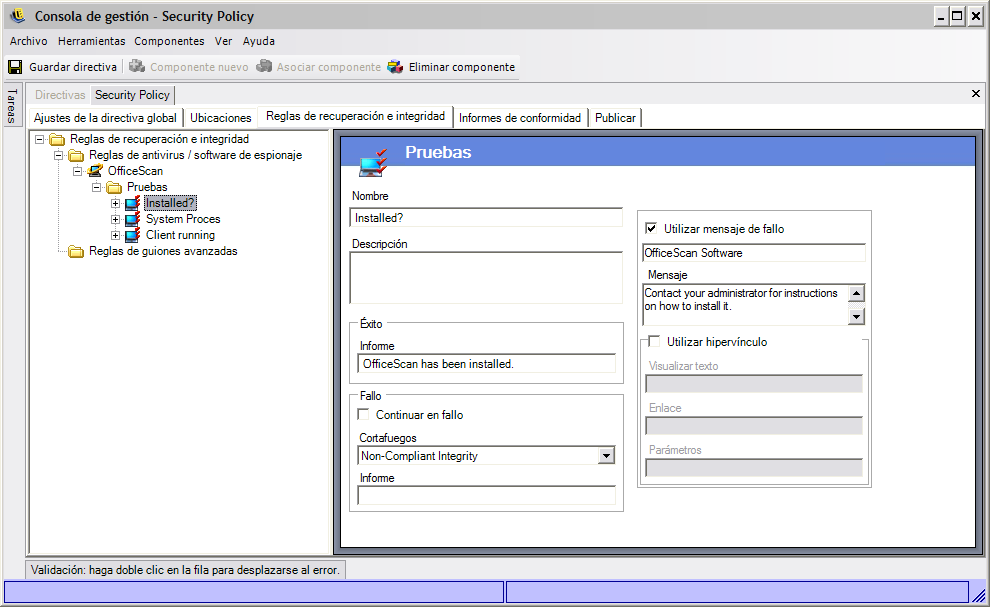The height and width of the screenshot is (607, 990).
Task: Click Eliminar componente button label
Action: point(462,67)
